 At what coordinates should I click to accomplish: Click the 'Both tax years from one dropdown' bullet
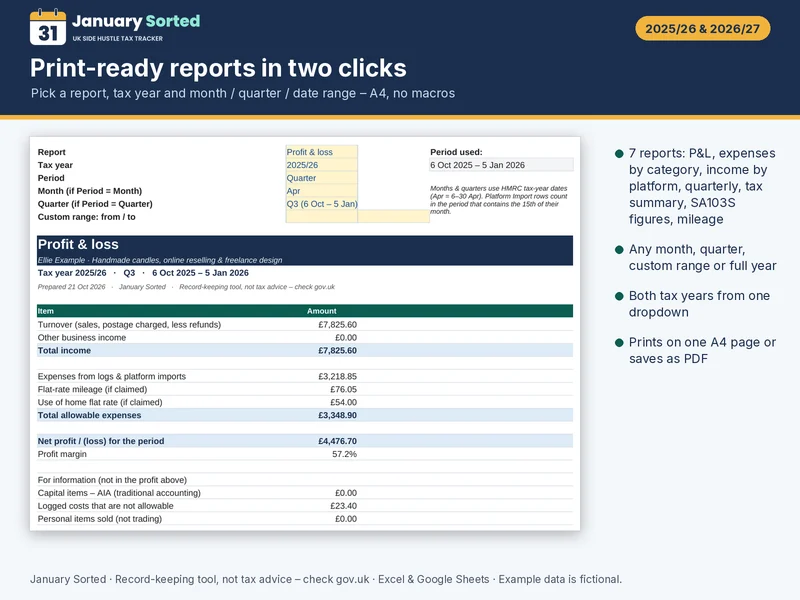699,304
